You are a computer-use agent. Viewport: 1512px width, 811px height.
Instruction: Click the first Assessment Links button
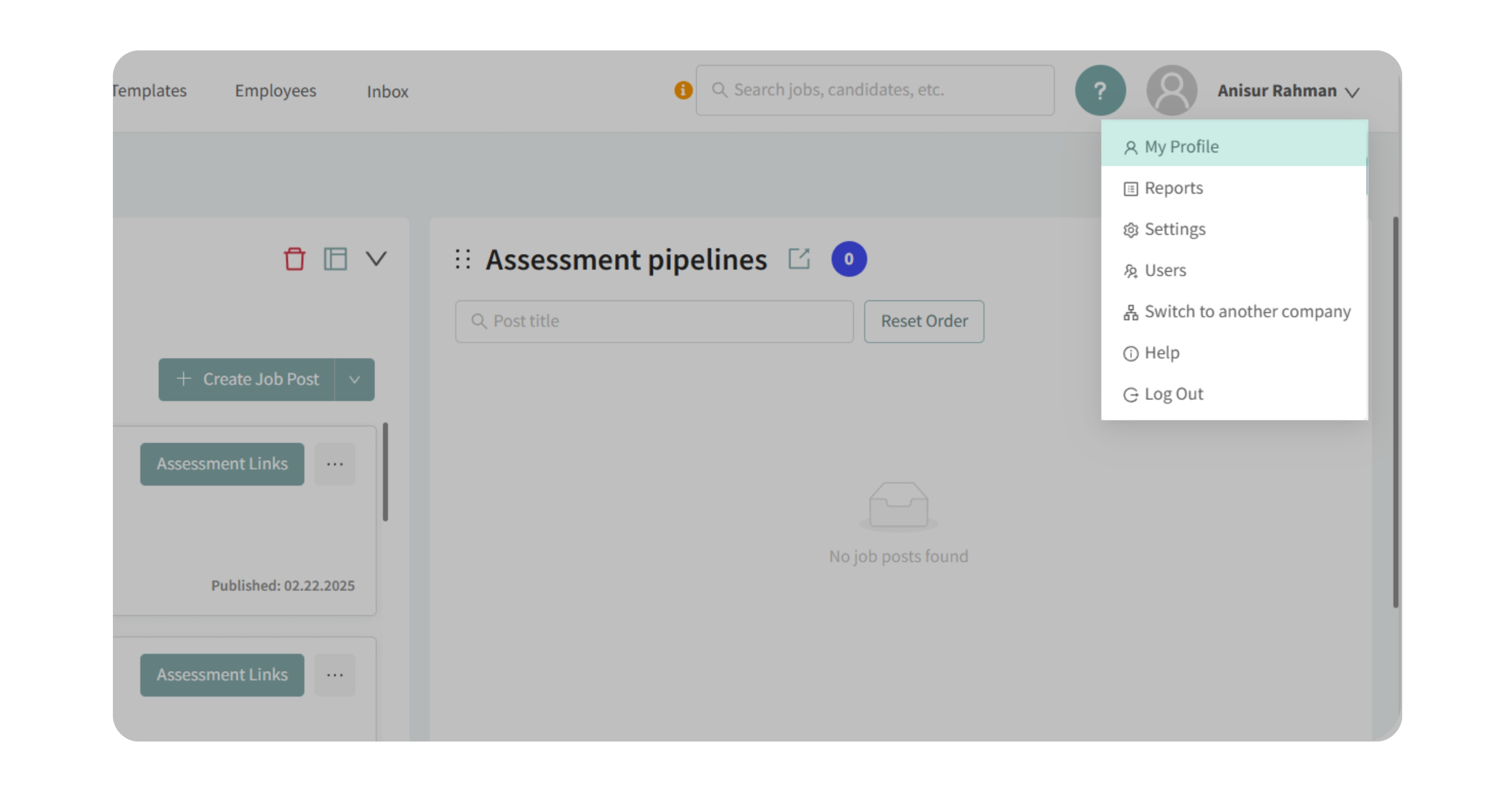pyautogui.click(x=222, y=464)
